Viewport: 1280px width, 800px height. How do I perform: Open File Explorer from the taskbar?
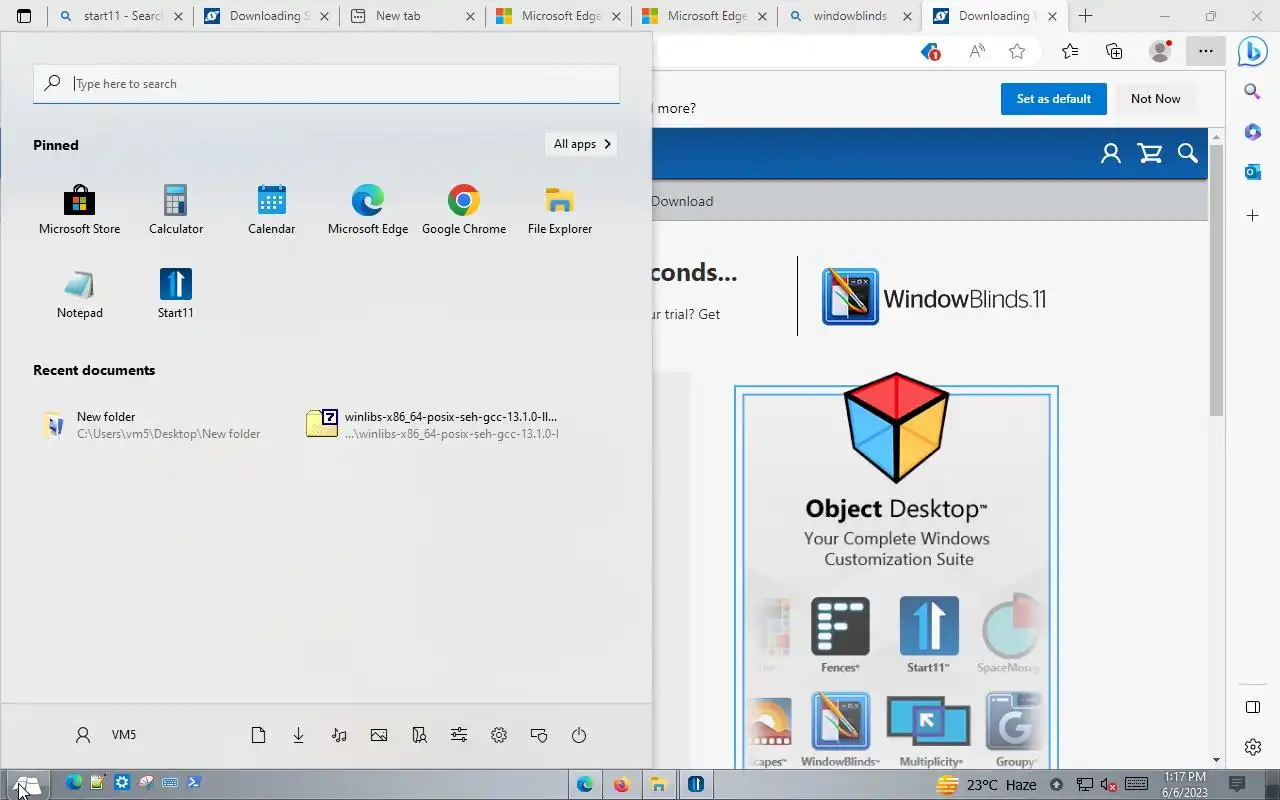point(659,785)
